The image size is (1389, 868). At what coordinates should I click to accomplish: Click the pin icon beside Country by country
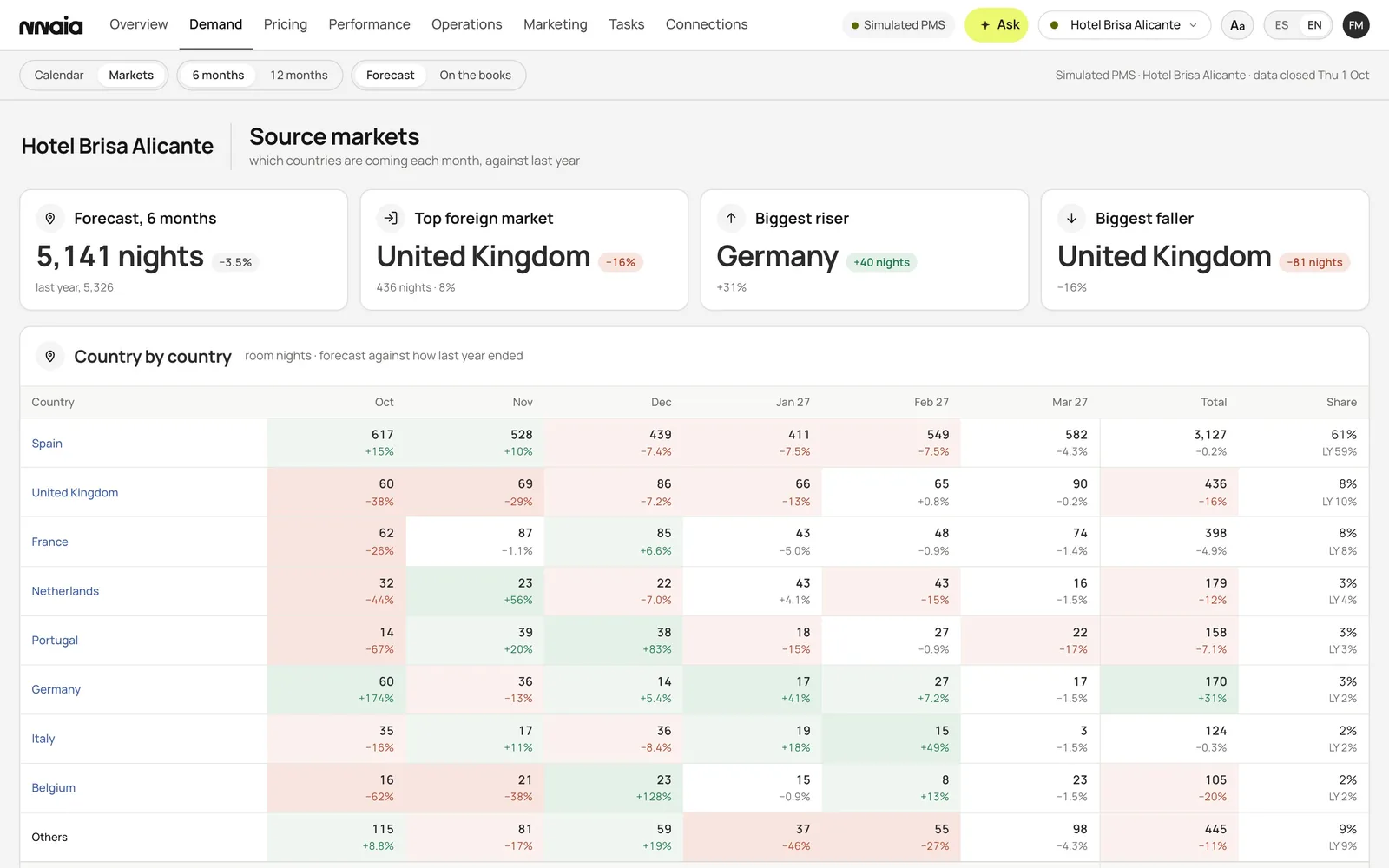coord(50,357)
